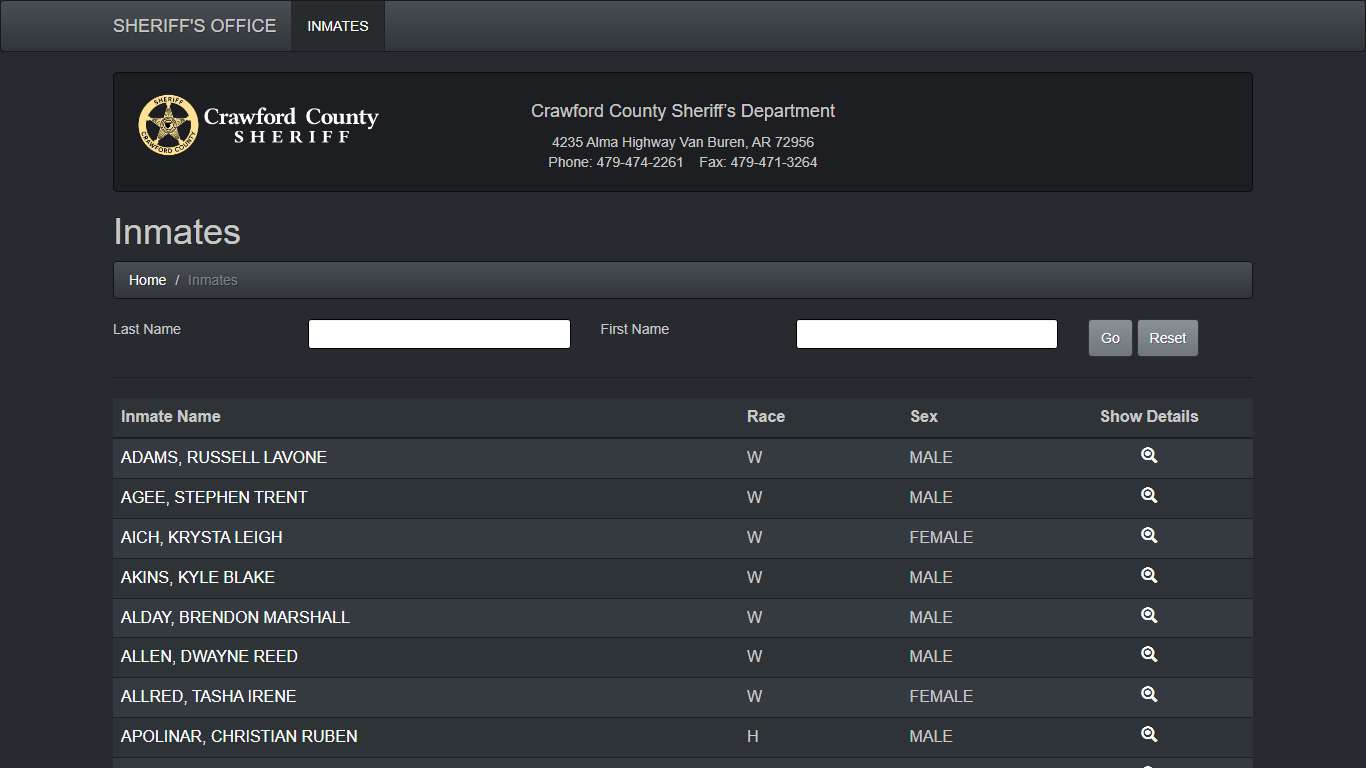Screen dimensions: 1366x768
Task: Open details for ALLEN, DWAYNE REED
Action: tap(1149, 655)
